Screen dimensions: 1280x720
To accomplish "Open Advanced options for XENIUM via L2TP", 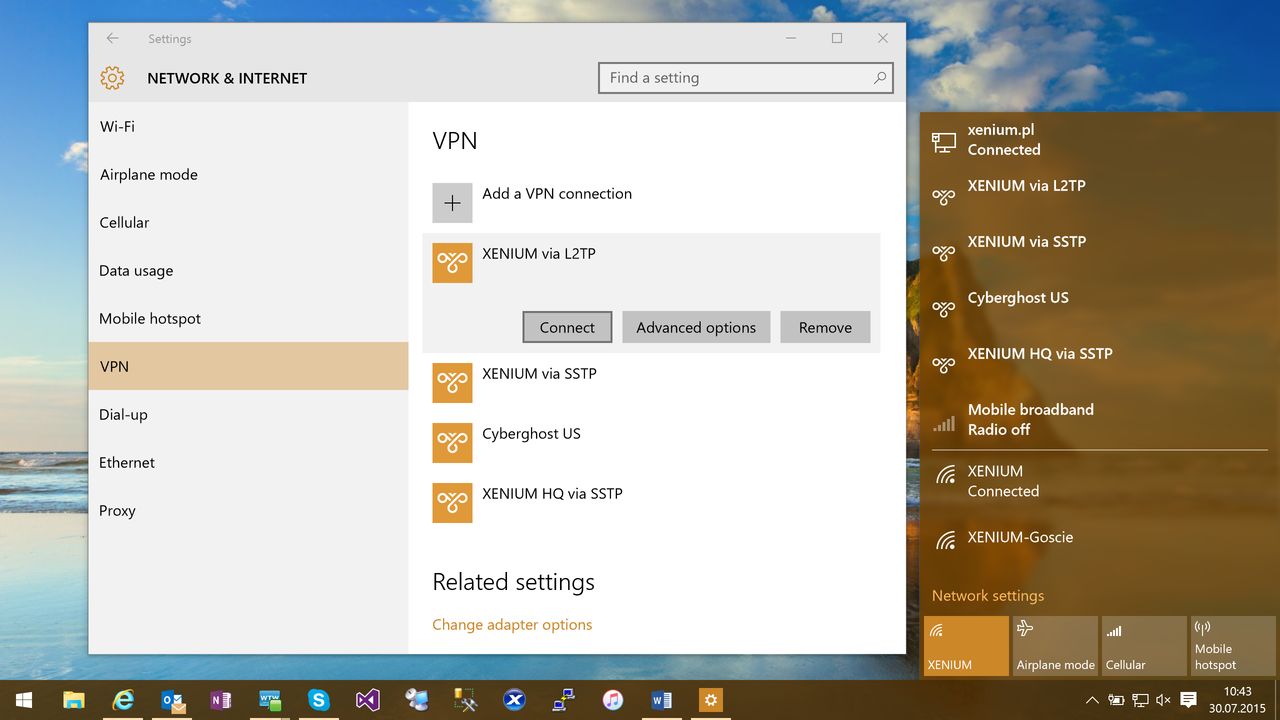I will point(696,327).
